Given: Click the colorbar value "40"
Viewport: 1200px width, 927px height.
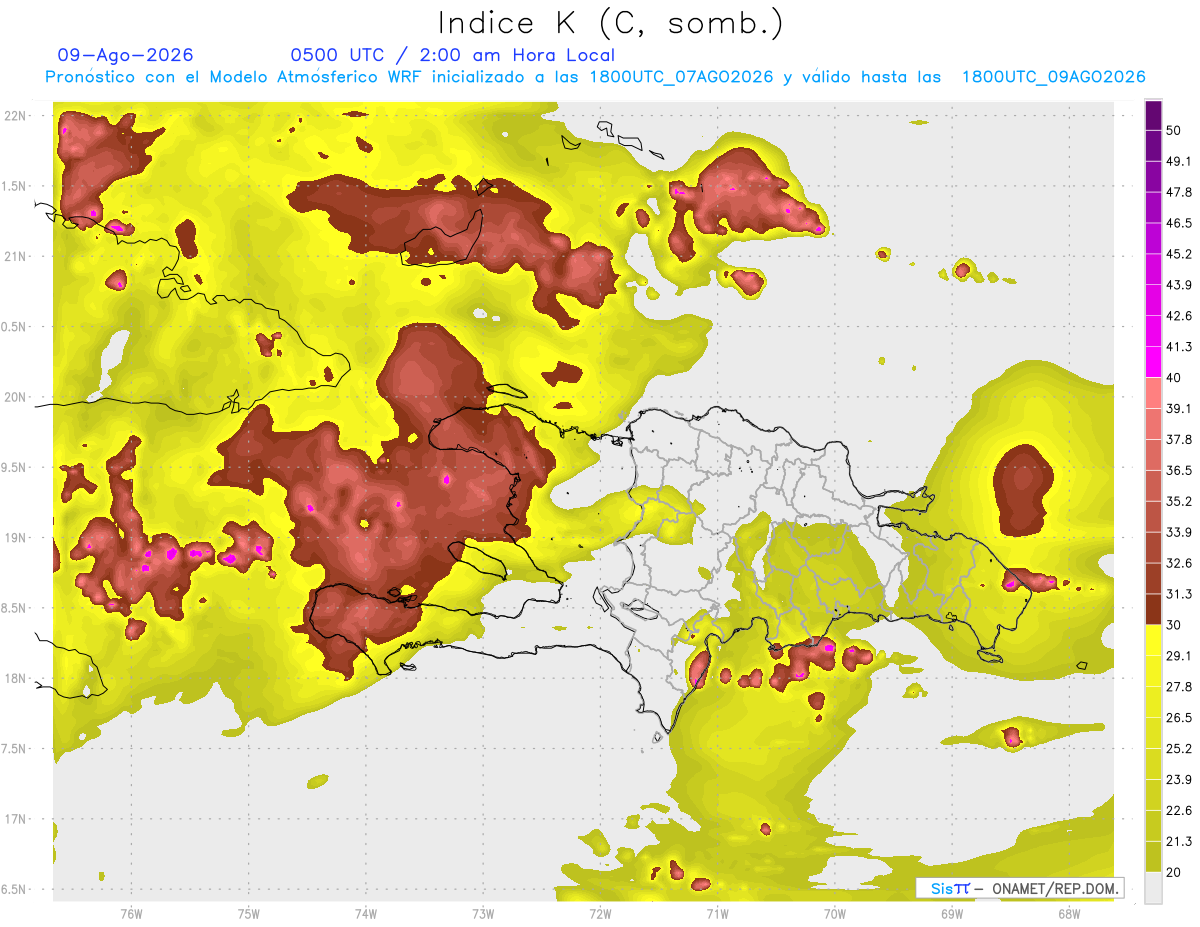Looking at the screenshot, I should 1175,378.
